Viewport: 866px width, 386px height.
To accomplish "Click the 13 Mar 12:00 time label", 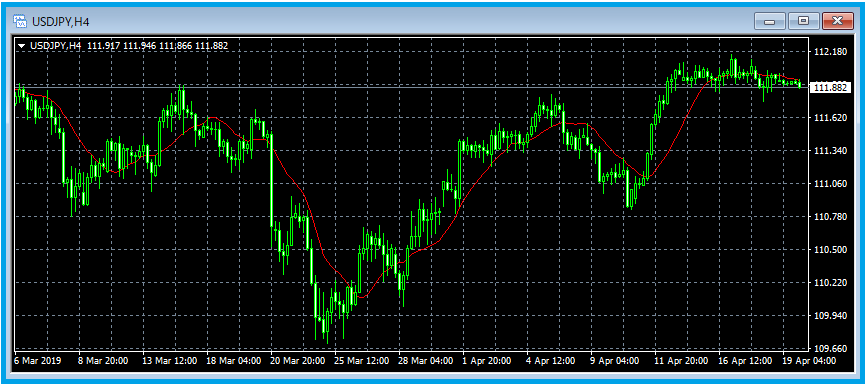I will click(x=169, y=361).
